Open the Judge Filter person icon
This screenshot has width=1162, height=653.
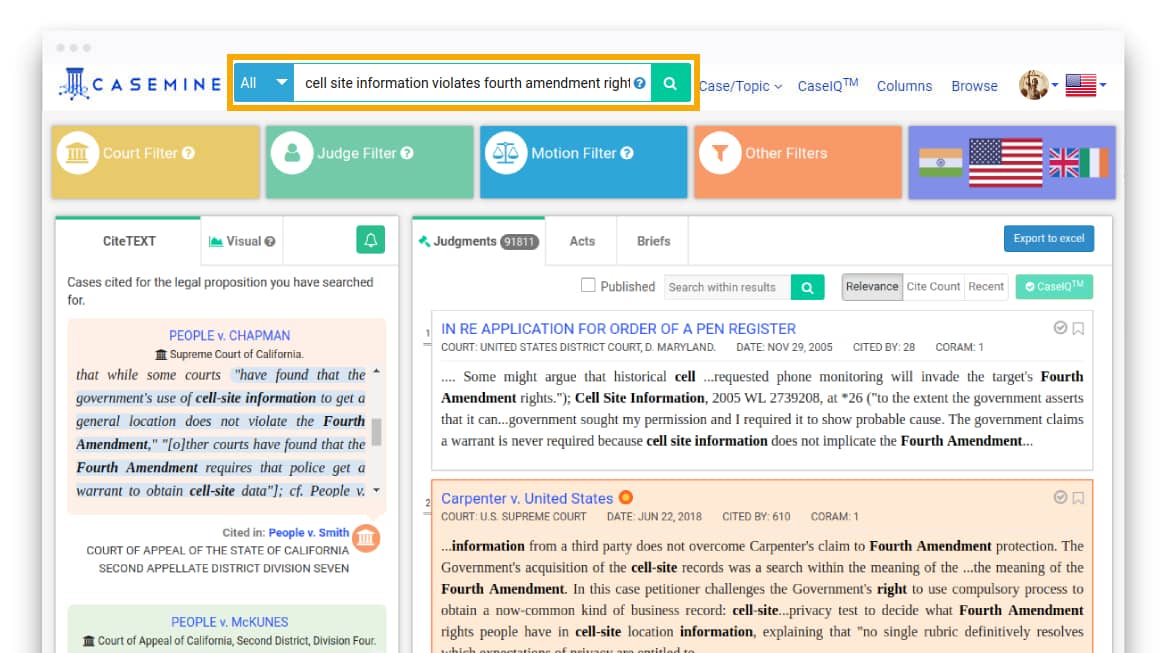tap(292, 153)
